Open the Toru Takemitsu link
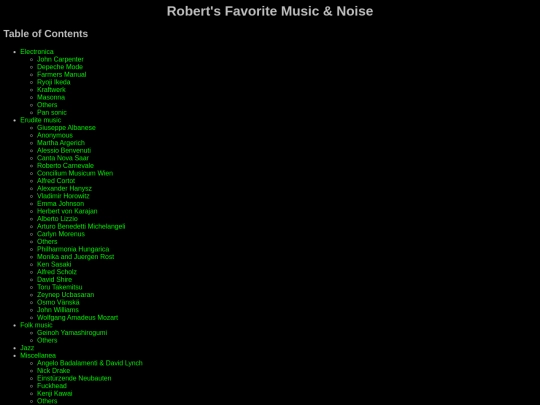The image size is (540, 405). (x=60, y=287)
